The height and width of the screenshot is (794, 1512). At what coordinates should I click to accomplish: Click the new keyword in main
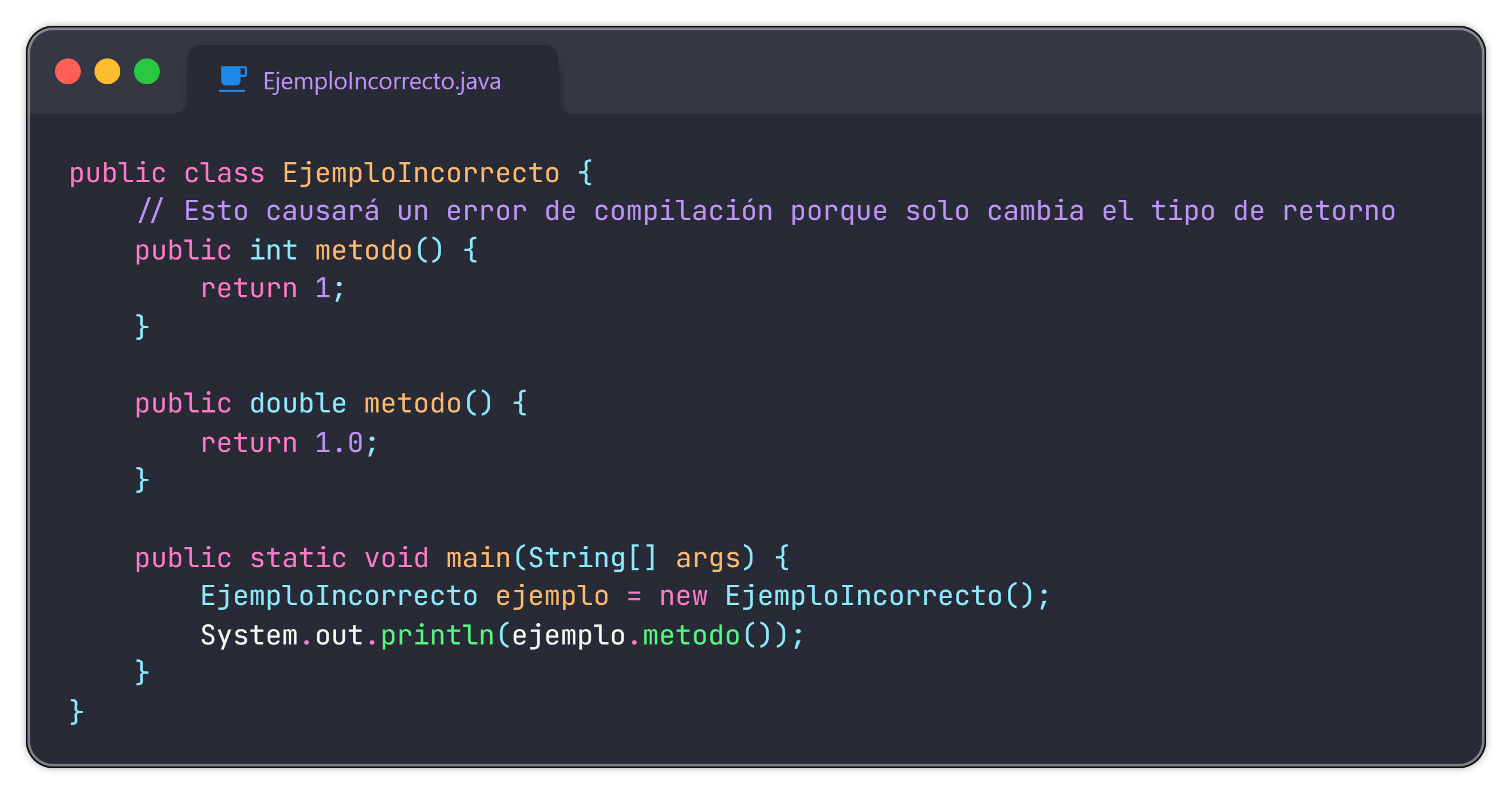(683, 597)
